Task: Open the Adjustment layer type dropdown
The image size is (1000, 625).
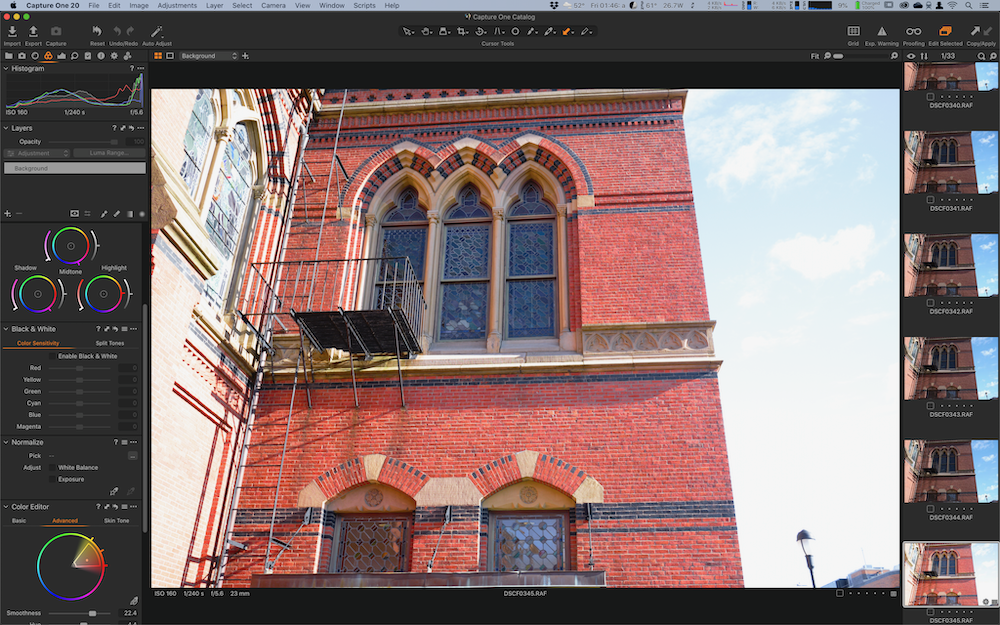Action: [x=37, y=153]
